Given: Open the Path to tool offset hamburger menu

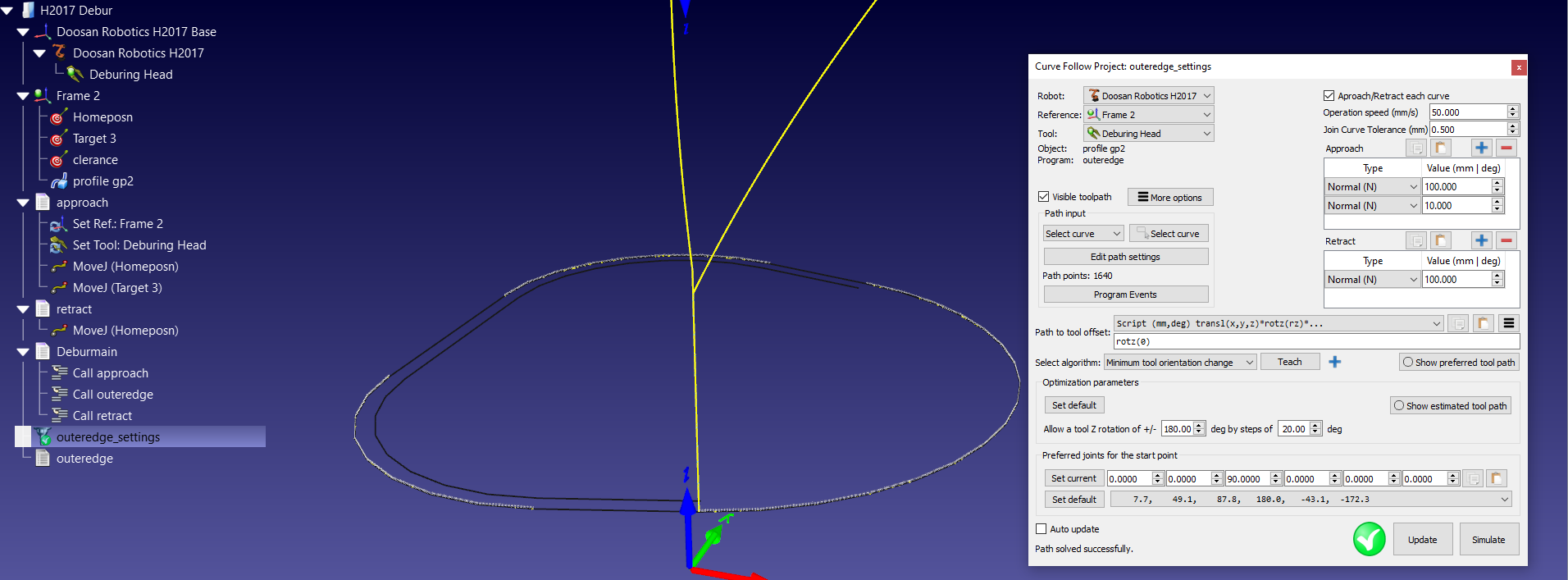Looking at the screenshot, I should [x=1509, y=323].
